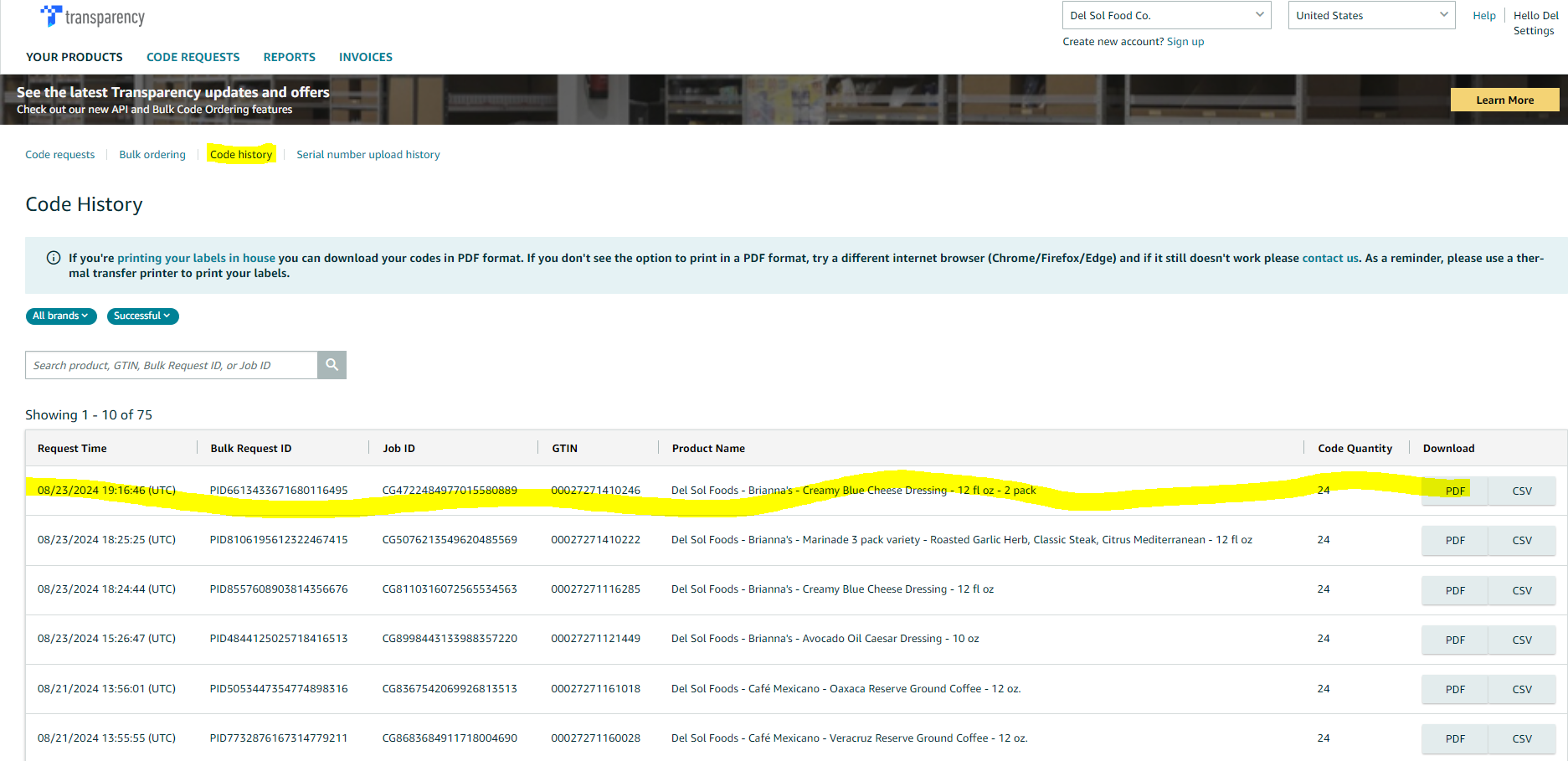The width and height of the screenshot is (1568, 761).
Task: Open the YOUR PRODUCTS menu
Action: point(75,57)
